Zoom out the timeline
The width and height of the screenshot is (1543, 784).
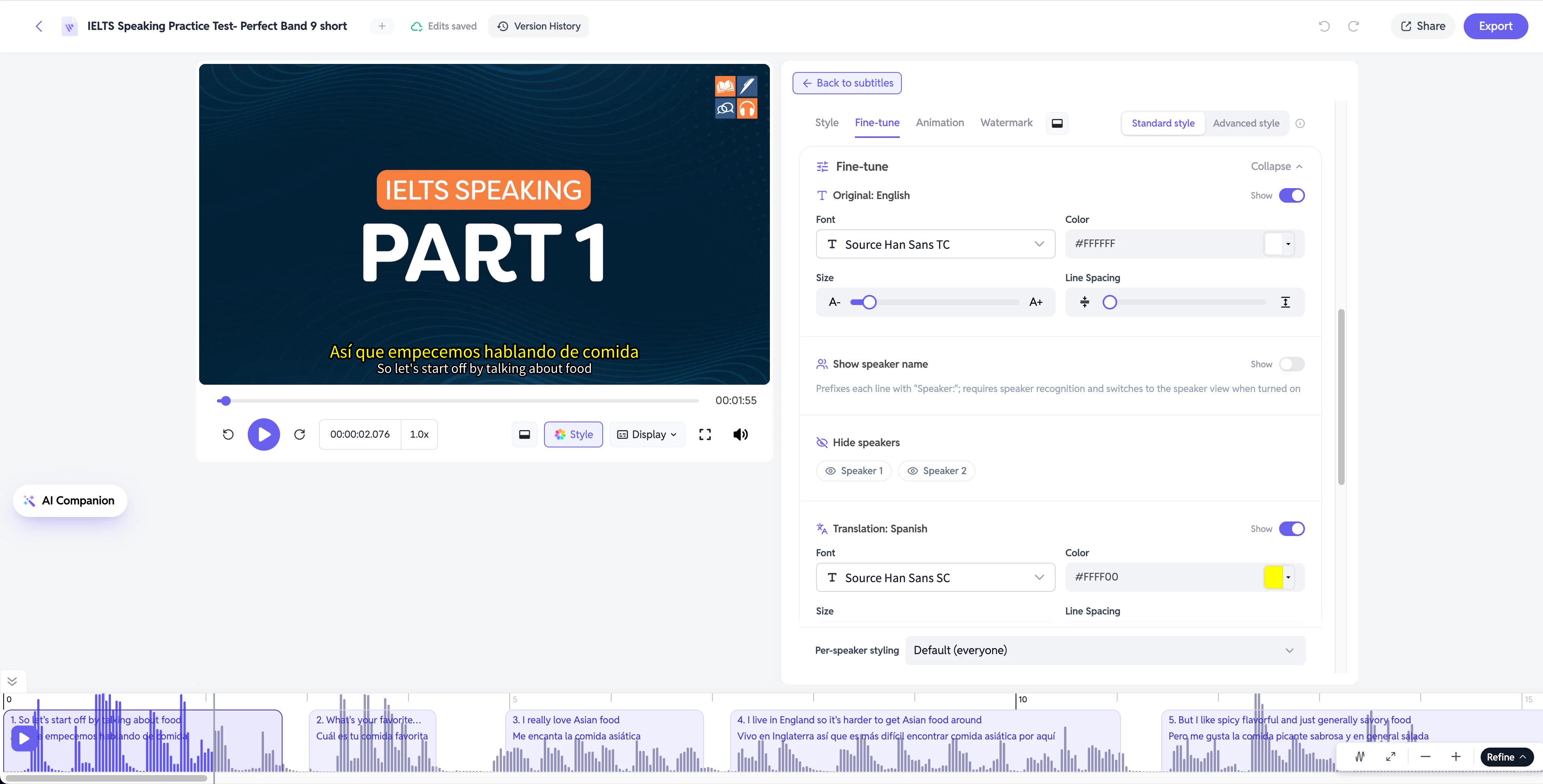[1426, 757]
